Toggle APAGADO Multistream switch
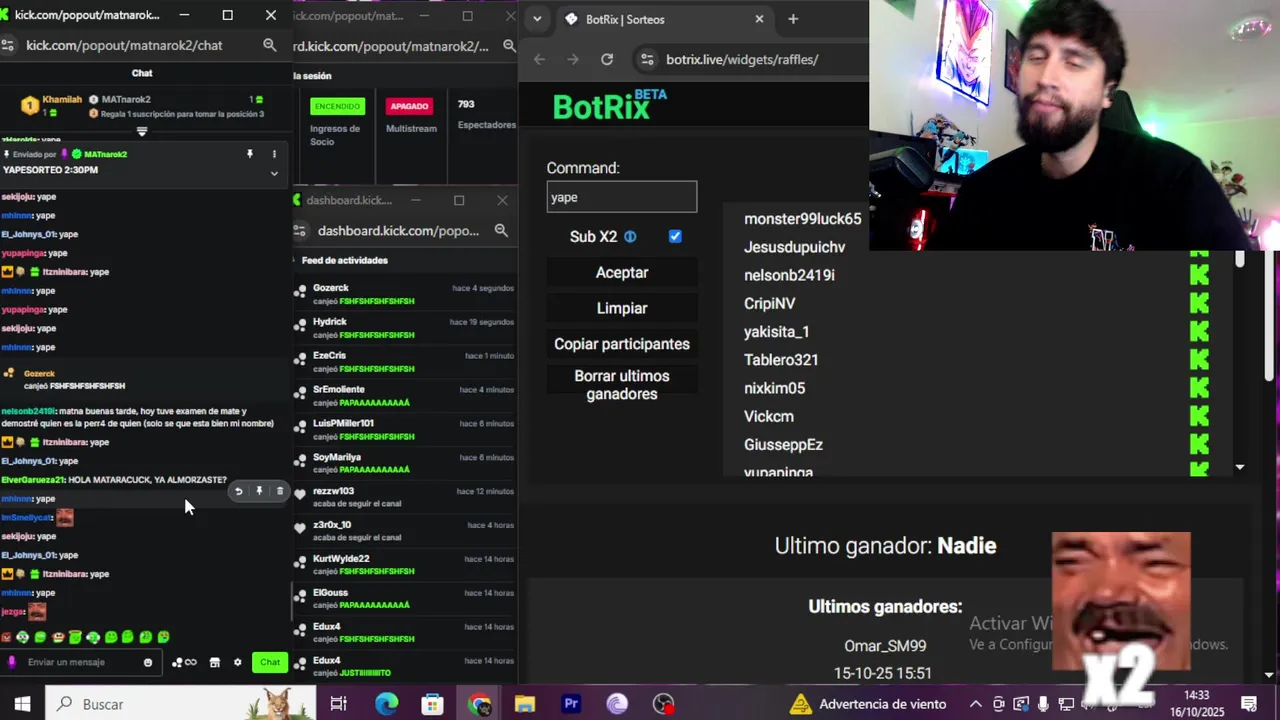This screenshot has width=1280, height=720. [409, 106]
